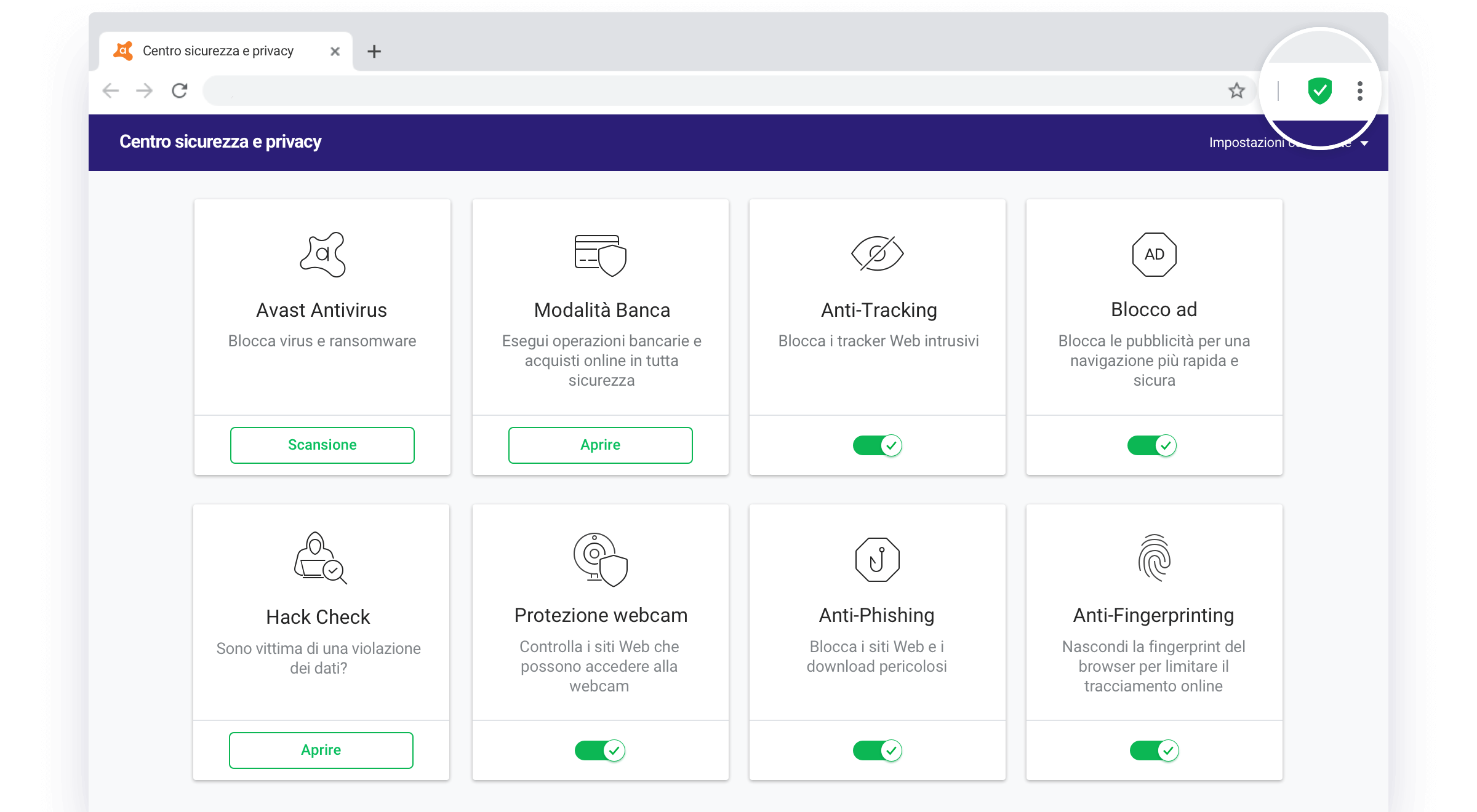The image size is (1477, 812).
Task: Disable the Anti-Tracking toggle
Action: pyautogui.click(x=877, y=445)
